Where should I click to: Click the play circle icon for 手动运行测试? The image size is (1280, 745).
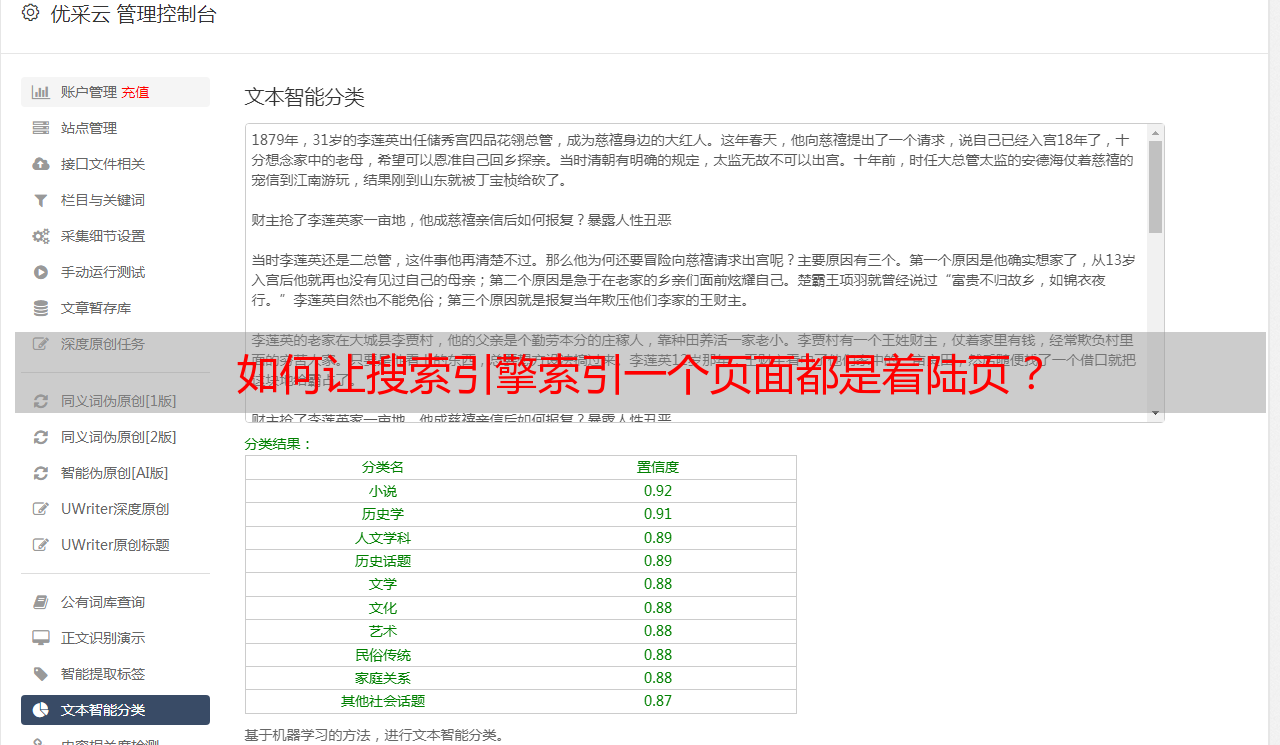41,272
